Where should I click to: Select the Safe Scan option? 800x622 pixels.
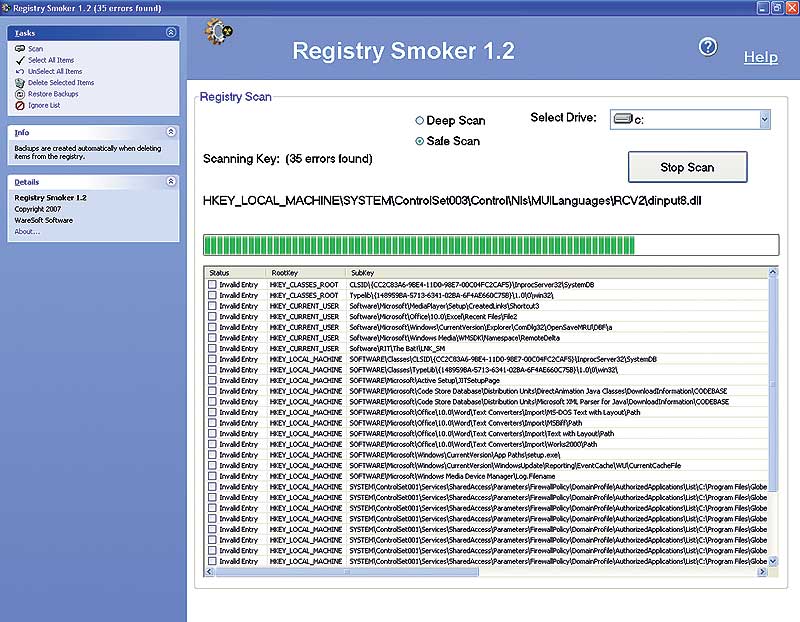(419, 141)
